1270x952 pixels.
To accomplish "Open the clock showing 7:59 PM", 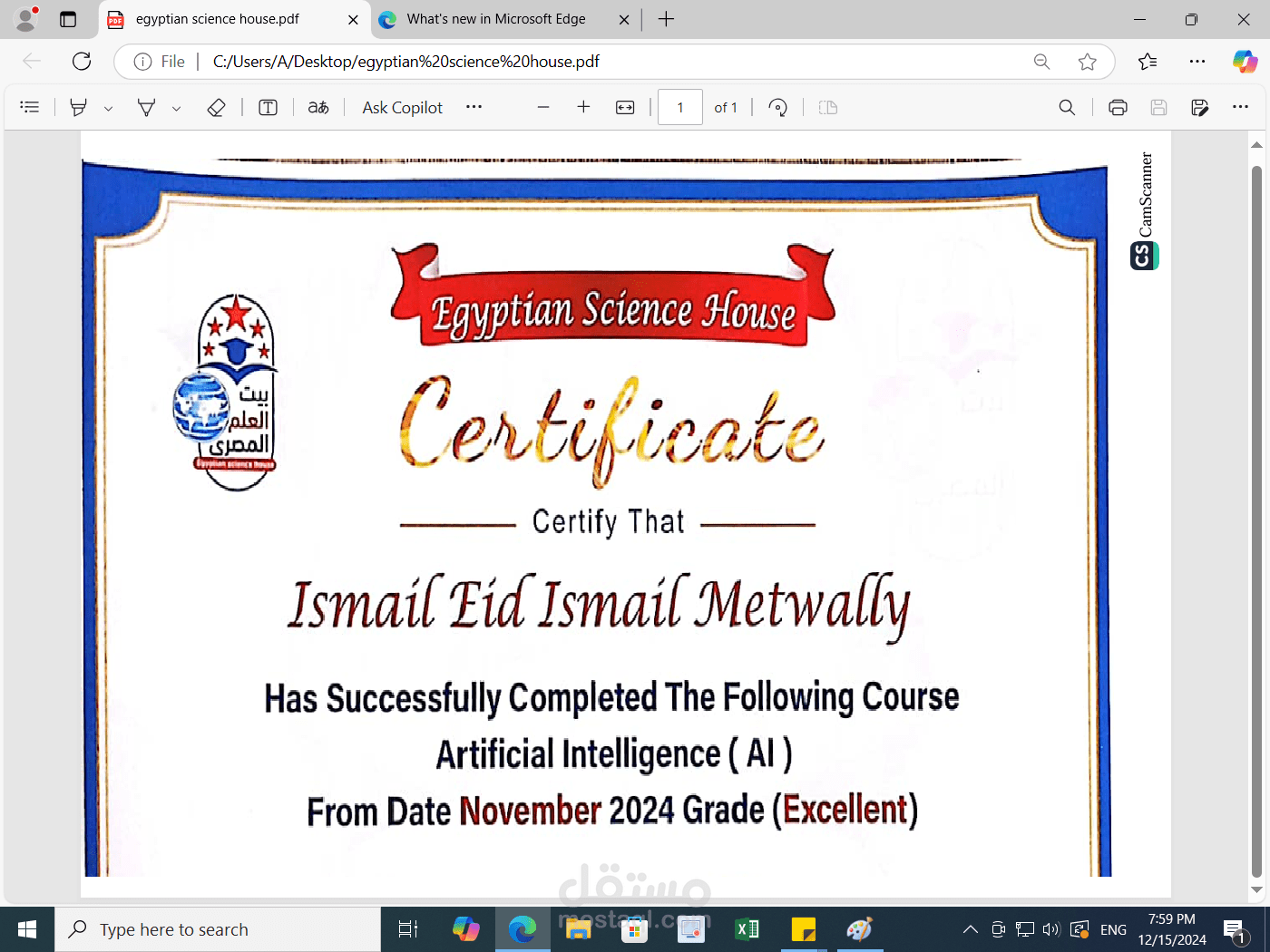I will (x=1172, y=929).
